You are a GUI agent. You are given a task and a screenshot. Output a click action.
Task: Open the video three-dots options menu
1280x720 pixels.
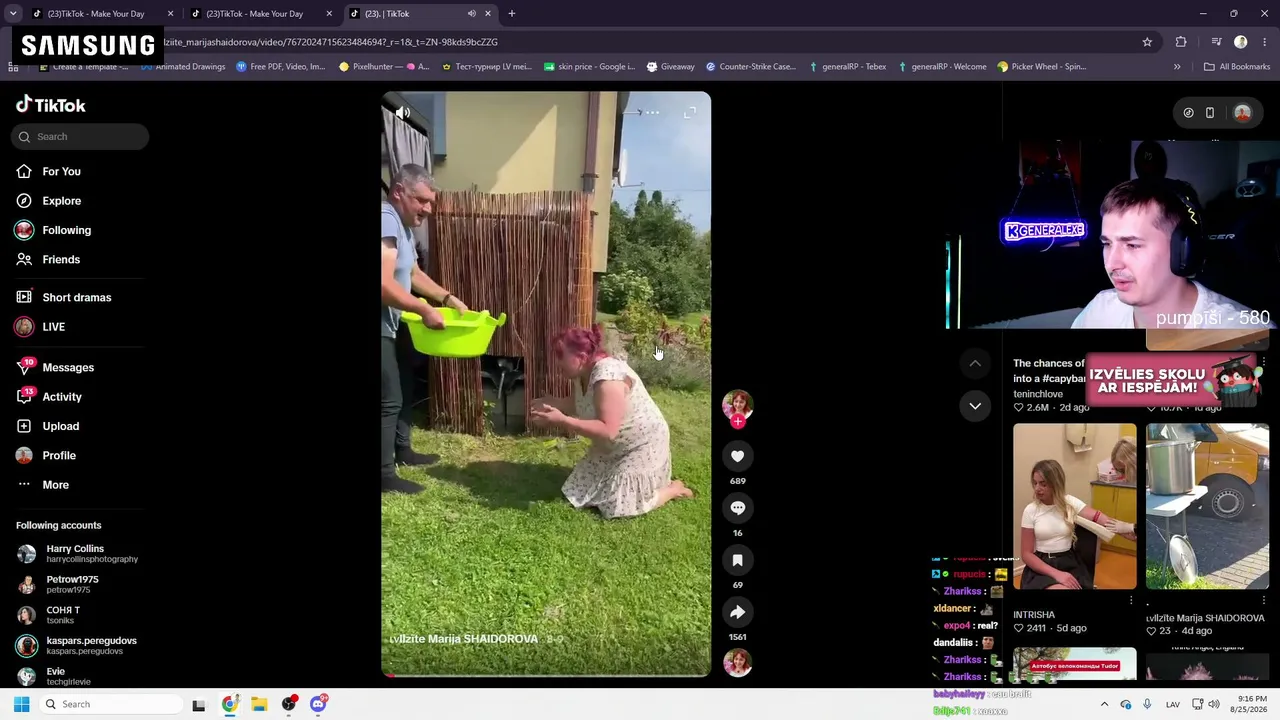(x=652, y=113)
